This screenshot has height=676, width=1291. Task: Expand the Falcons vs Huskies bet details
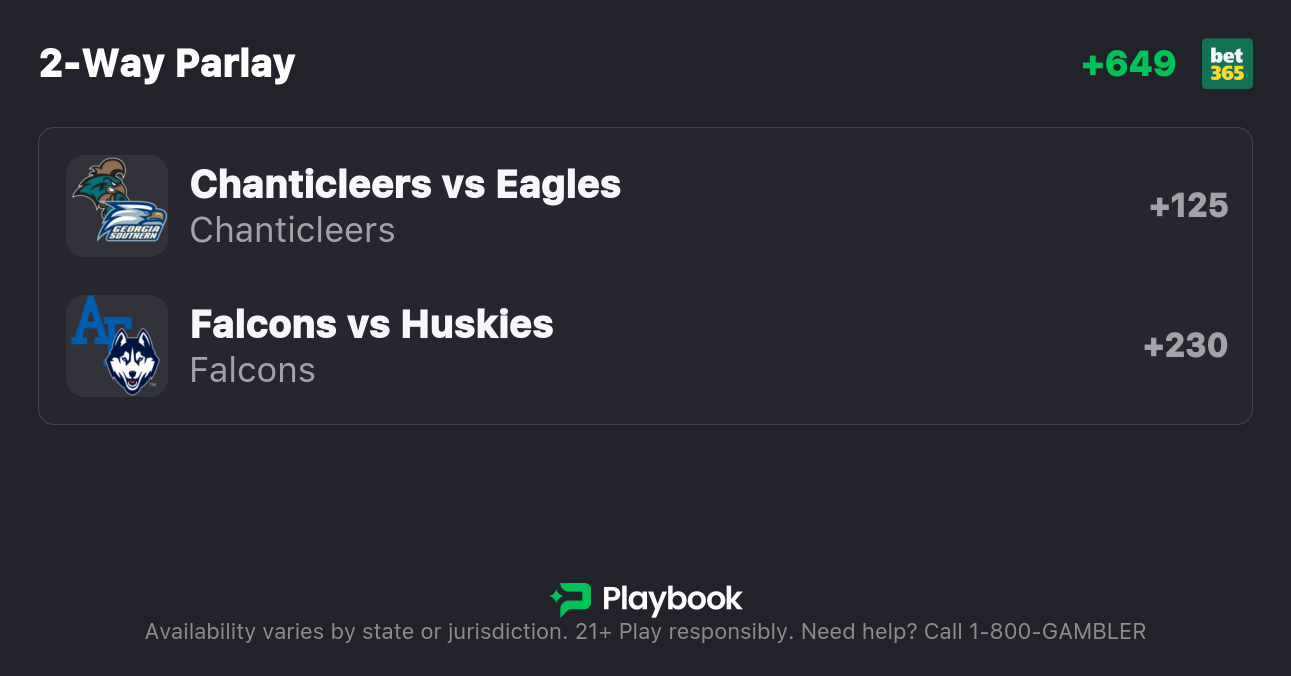pyautogui.click(x=372, y=324)
